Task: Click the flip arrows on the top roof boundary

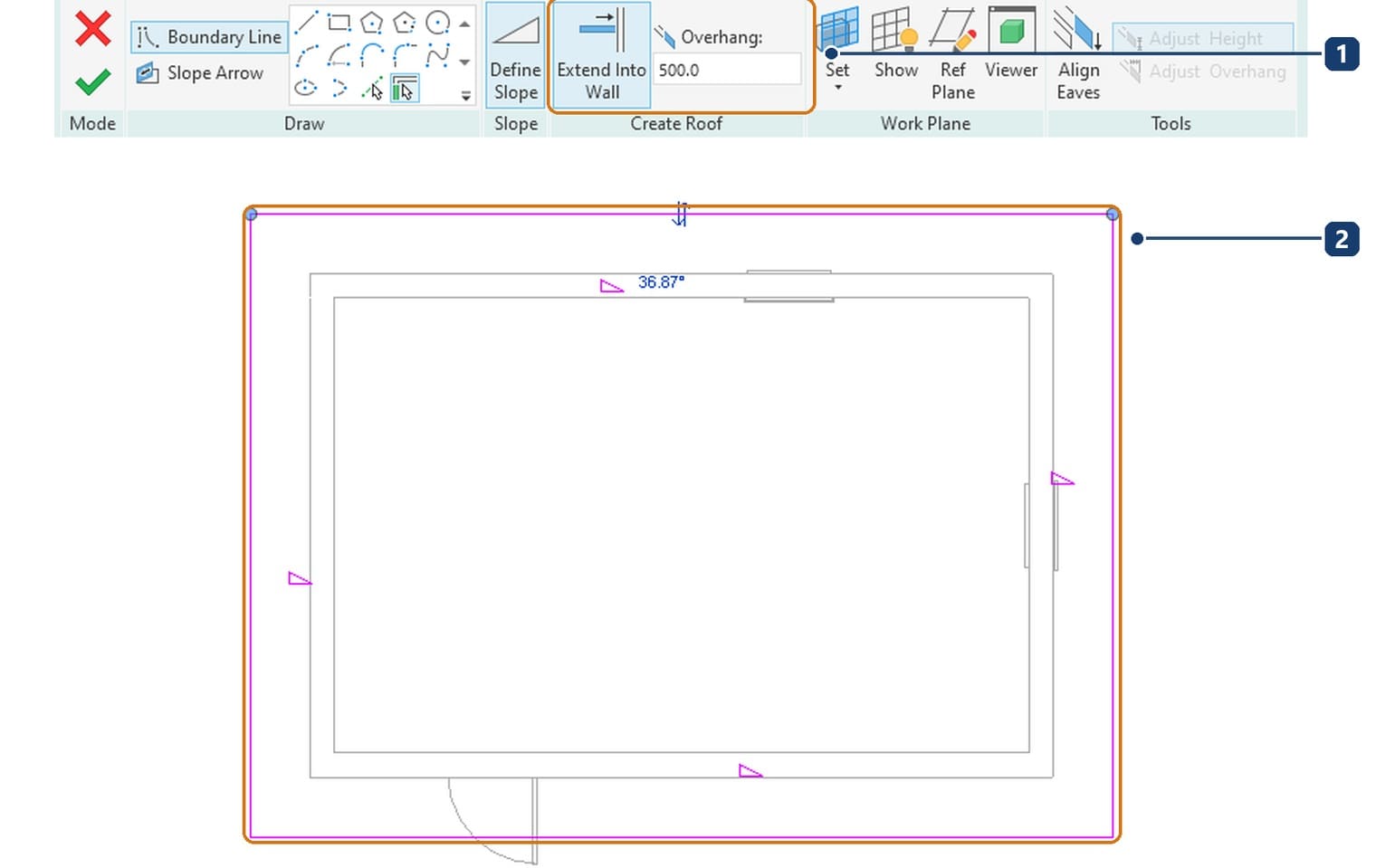Action: tap(681, 214)
